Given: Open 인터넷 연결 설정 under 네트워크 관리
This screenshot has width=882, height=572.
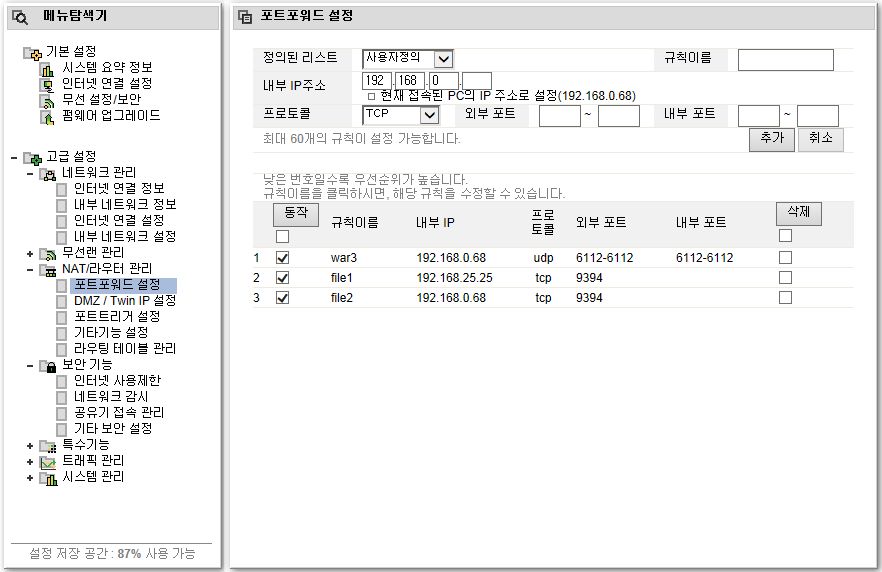Looking at the screenshot, I should [119, 220].
